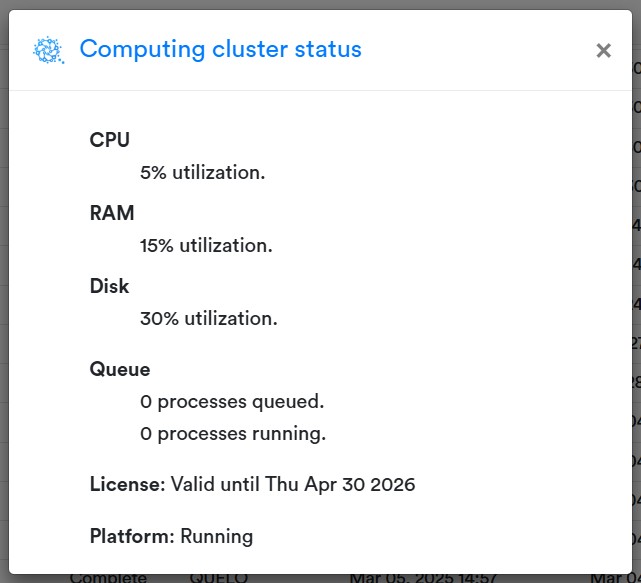Screen dimensions: 641x583
Task: Click the 0 processes running line
Action: [x=233, y=434]
